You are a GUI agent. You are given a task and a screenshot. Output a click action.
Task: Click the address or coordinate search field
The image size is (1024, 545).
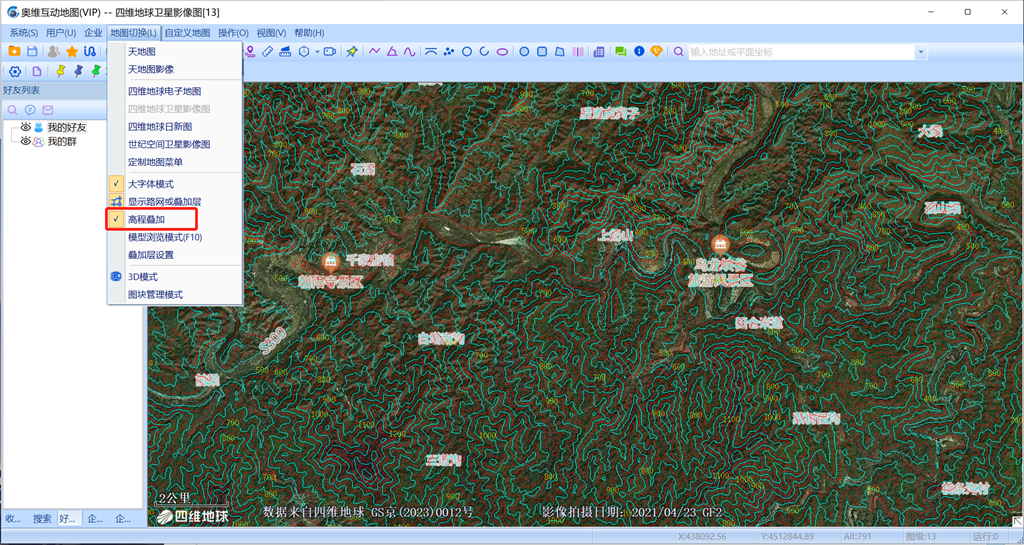(x=800, y=52)
